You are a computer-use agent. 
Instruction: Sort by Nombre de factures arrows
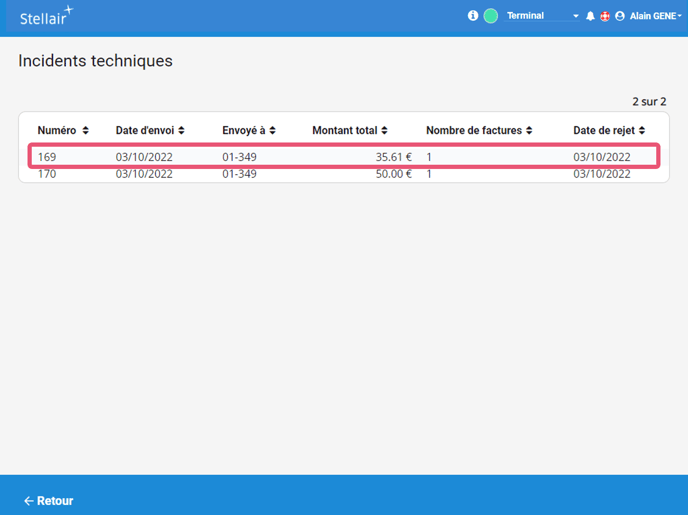pyautogui.click(x=529, y=131)
